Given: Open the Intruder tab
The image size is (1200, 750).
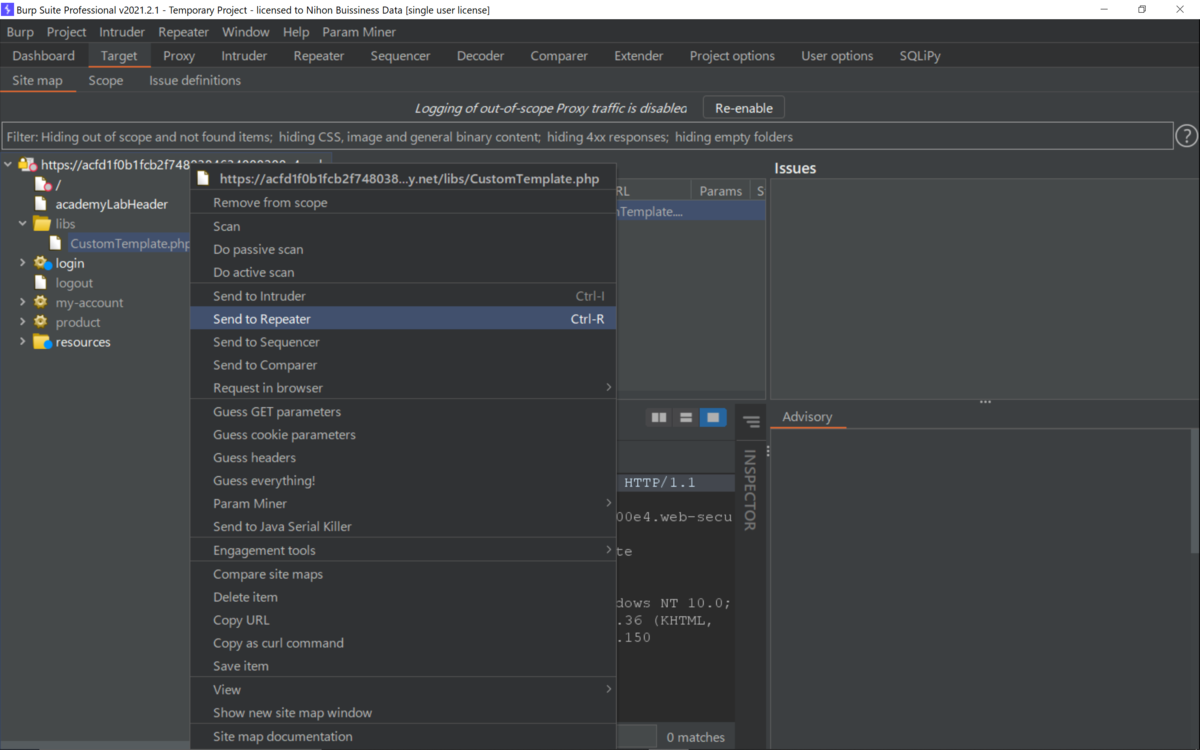Looking at the screenshot, I should 244,56.
